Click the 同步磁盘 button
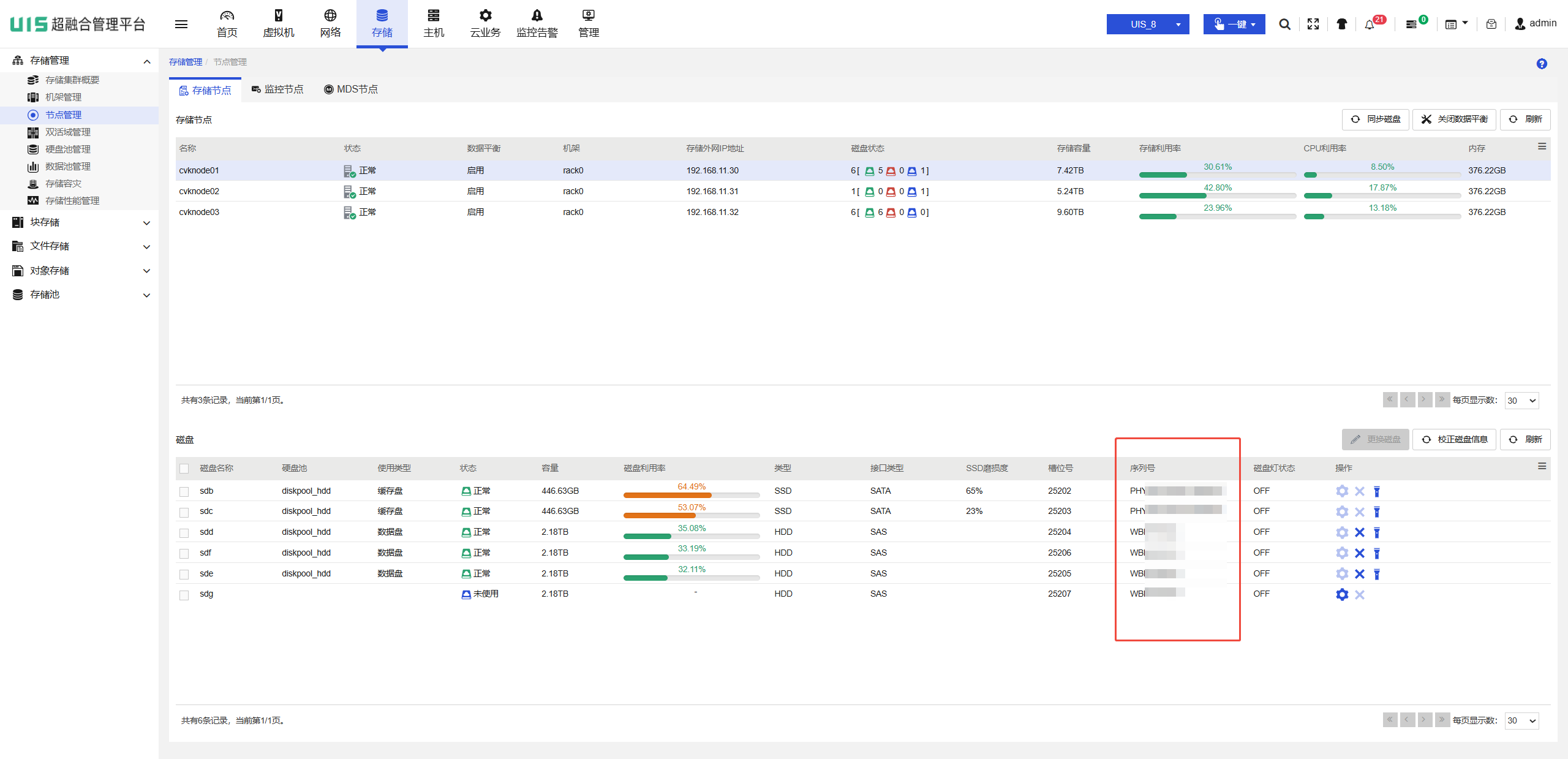1568x759 pixels. (x=1376, y=119)
